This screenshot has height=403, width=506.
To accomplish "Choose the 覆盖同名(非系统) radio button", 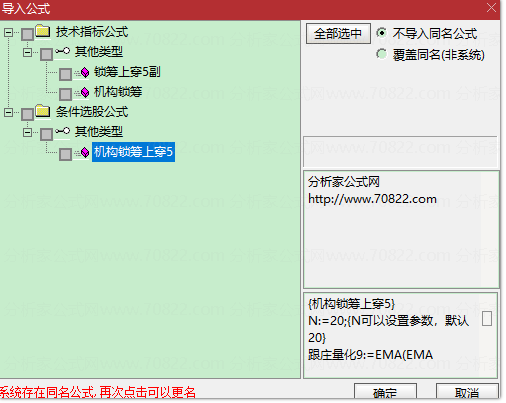I will click(x=382, y=54).
